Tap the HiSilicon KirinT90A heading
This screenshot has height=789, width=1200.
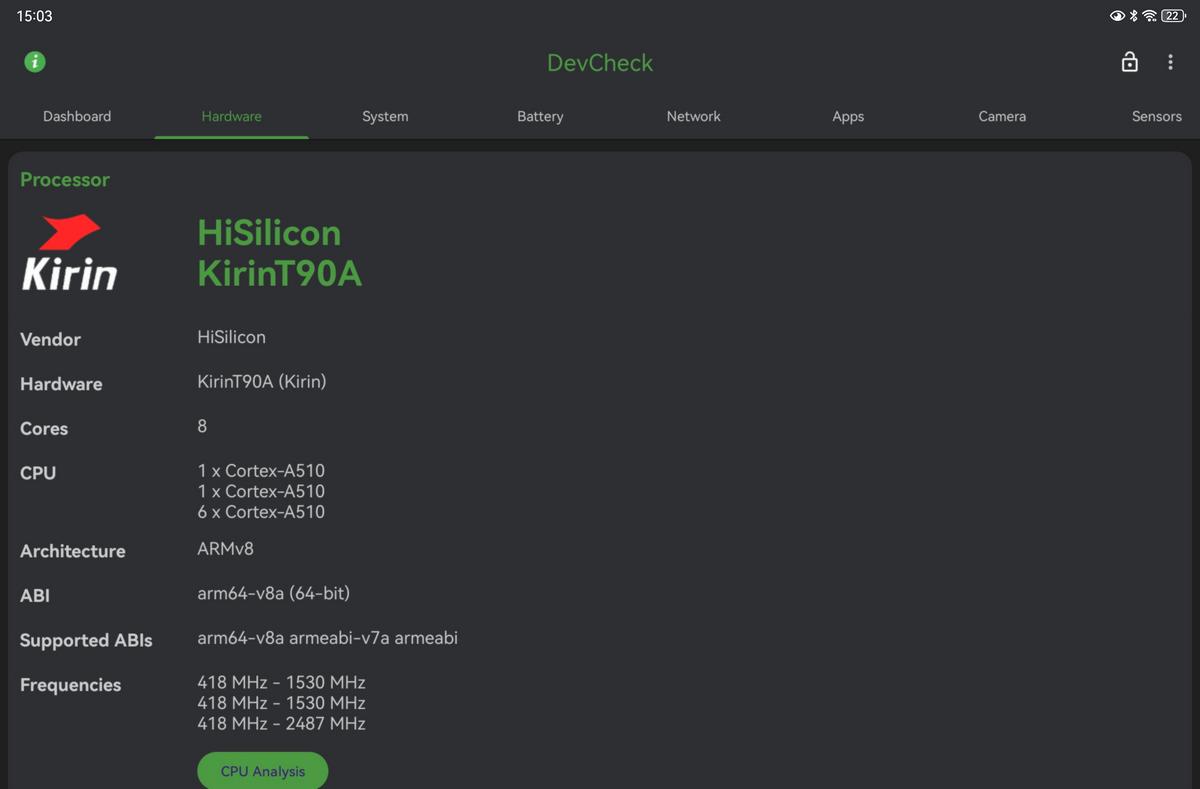click(280, 253)
